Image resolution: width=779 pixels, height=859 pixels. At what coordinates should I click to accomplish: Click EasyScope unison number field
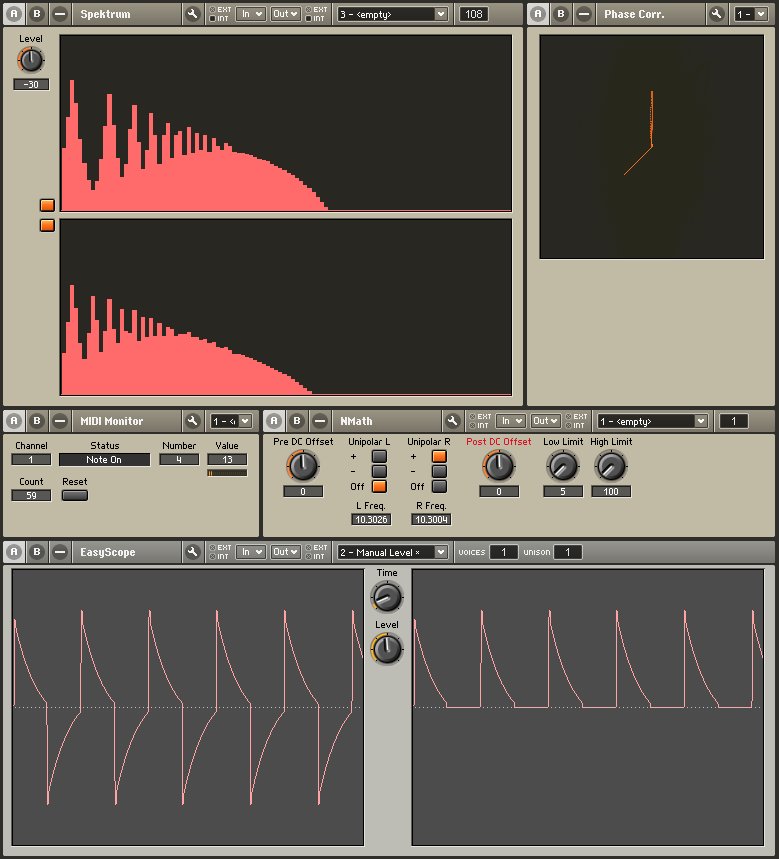point(568,552)
